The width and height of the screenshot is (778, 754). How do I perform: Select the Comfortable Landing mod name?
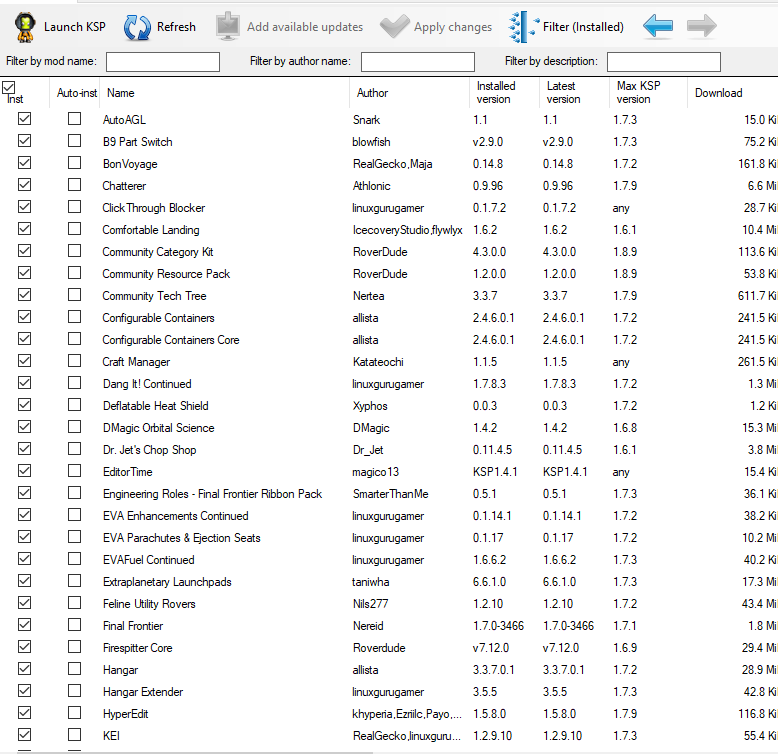coord(151,230)
